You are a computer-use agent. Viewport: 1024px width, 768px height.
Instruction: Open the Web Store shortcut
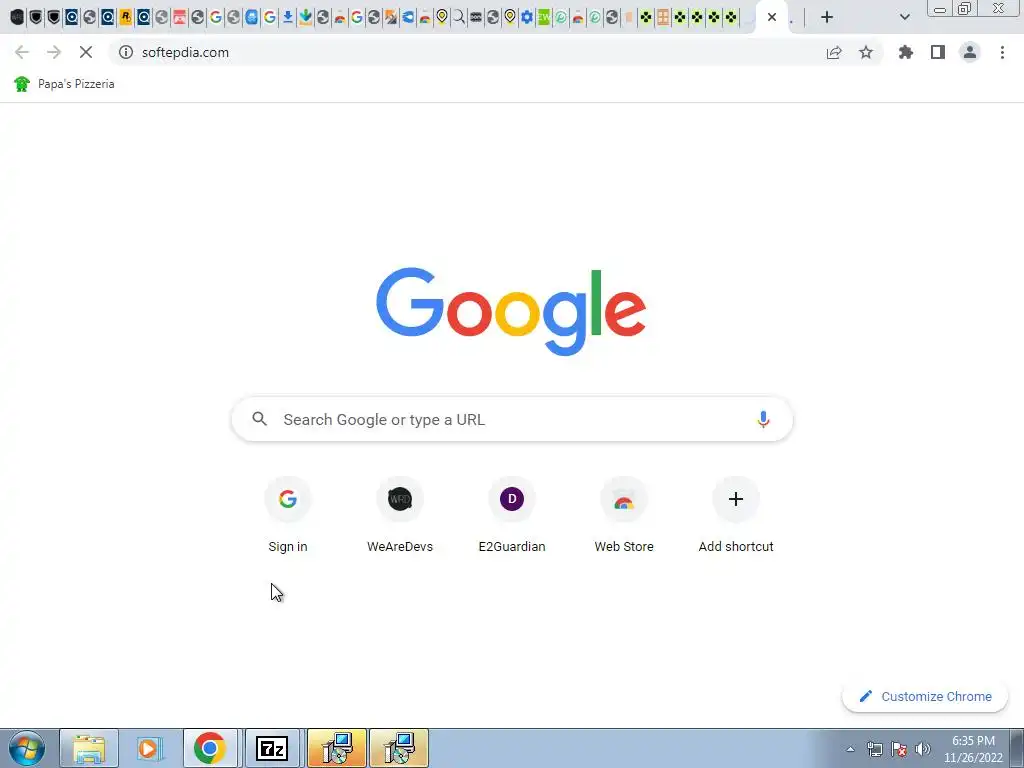click(x=624, y=516)
